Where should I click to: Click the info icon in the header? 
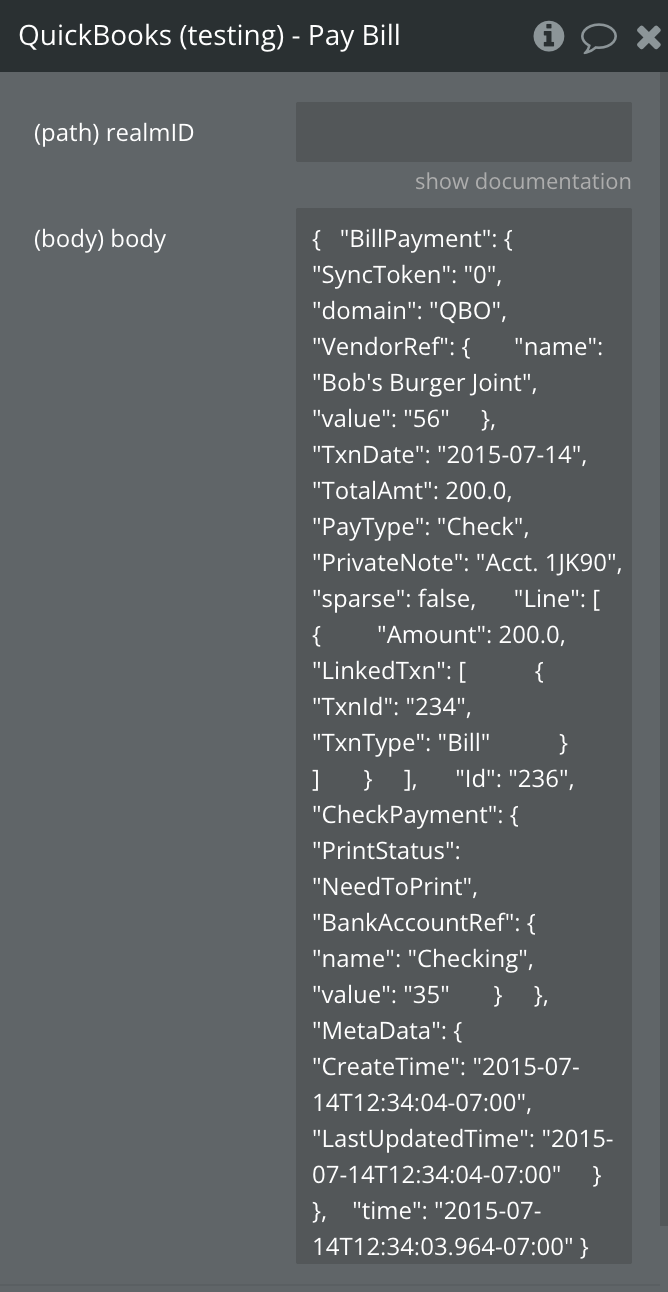(548, 37)
